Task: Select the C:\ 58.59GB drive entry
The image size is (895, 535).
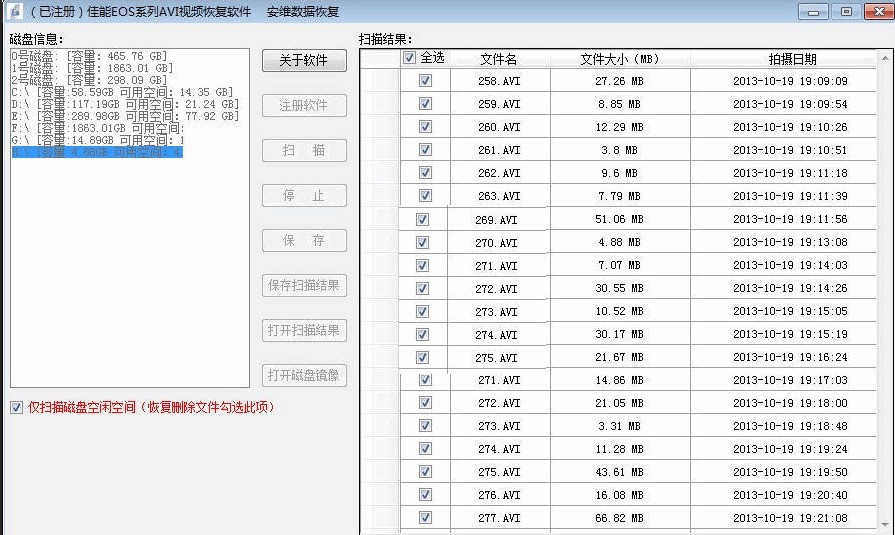Action: (x=122, y=92)
